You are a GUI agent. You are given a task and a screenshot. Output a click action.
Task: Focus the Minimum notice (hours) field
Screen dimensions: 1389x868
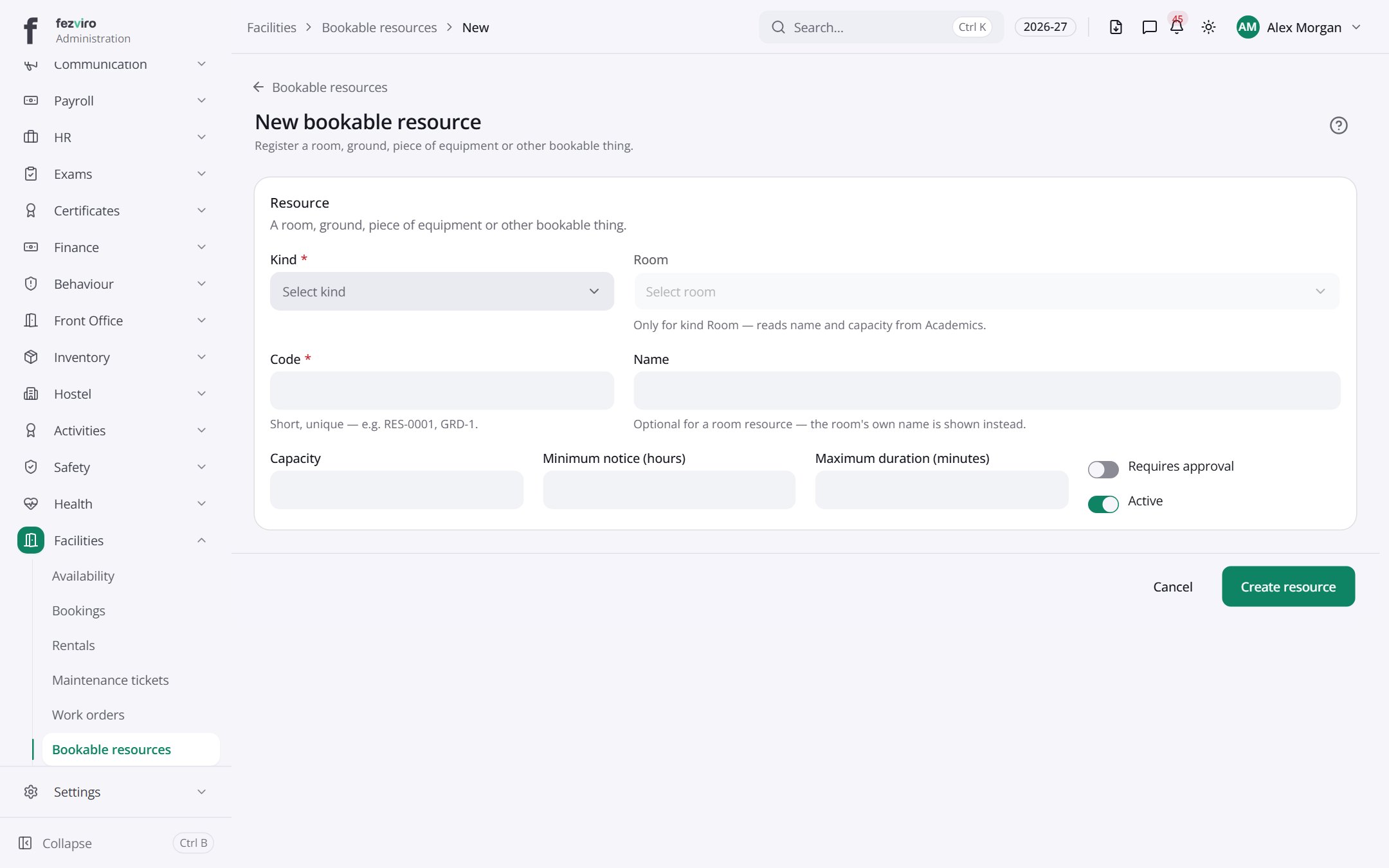click(x=669, y=490)
